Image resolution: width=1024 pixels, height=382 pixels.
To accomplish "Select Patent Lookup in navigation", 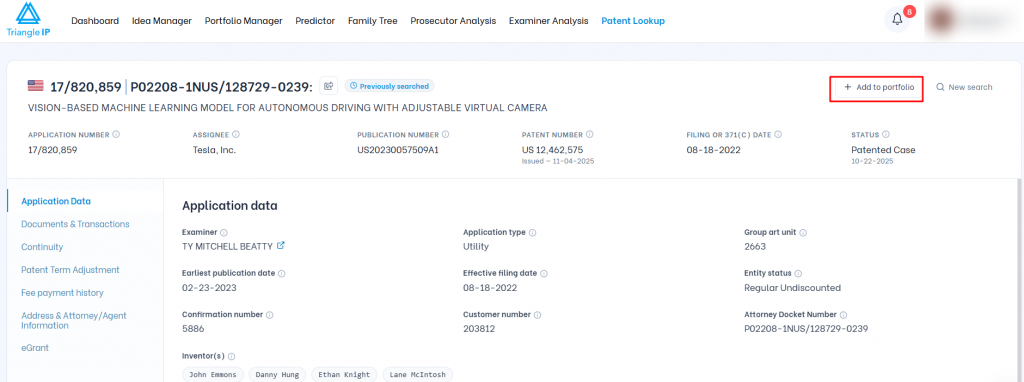I will 633,21.
